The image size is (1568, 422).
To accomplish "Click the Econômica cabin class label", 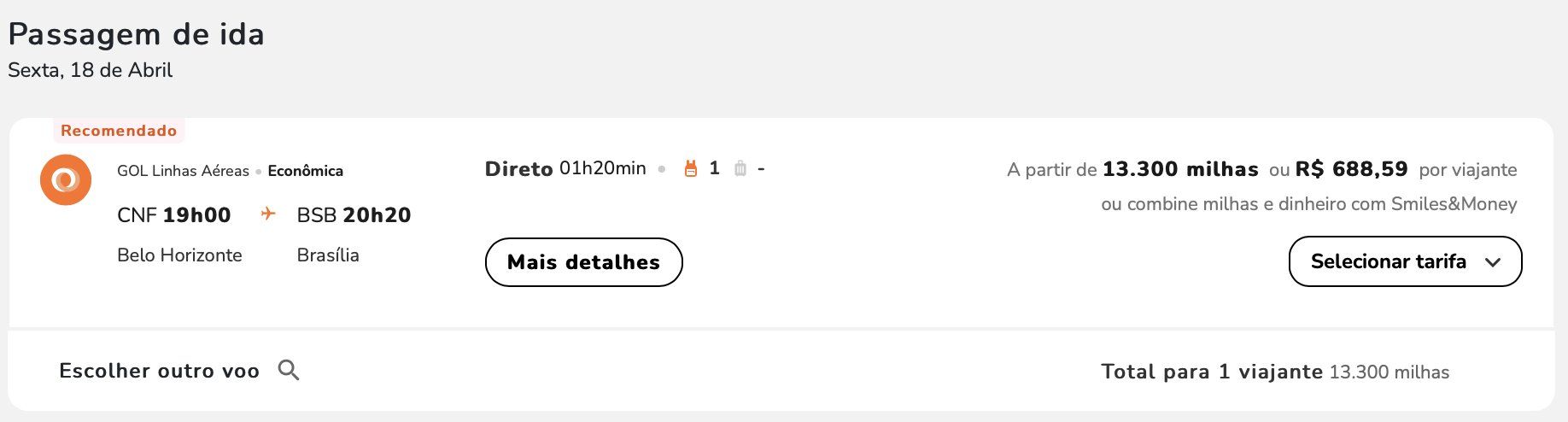I will 306,171.
